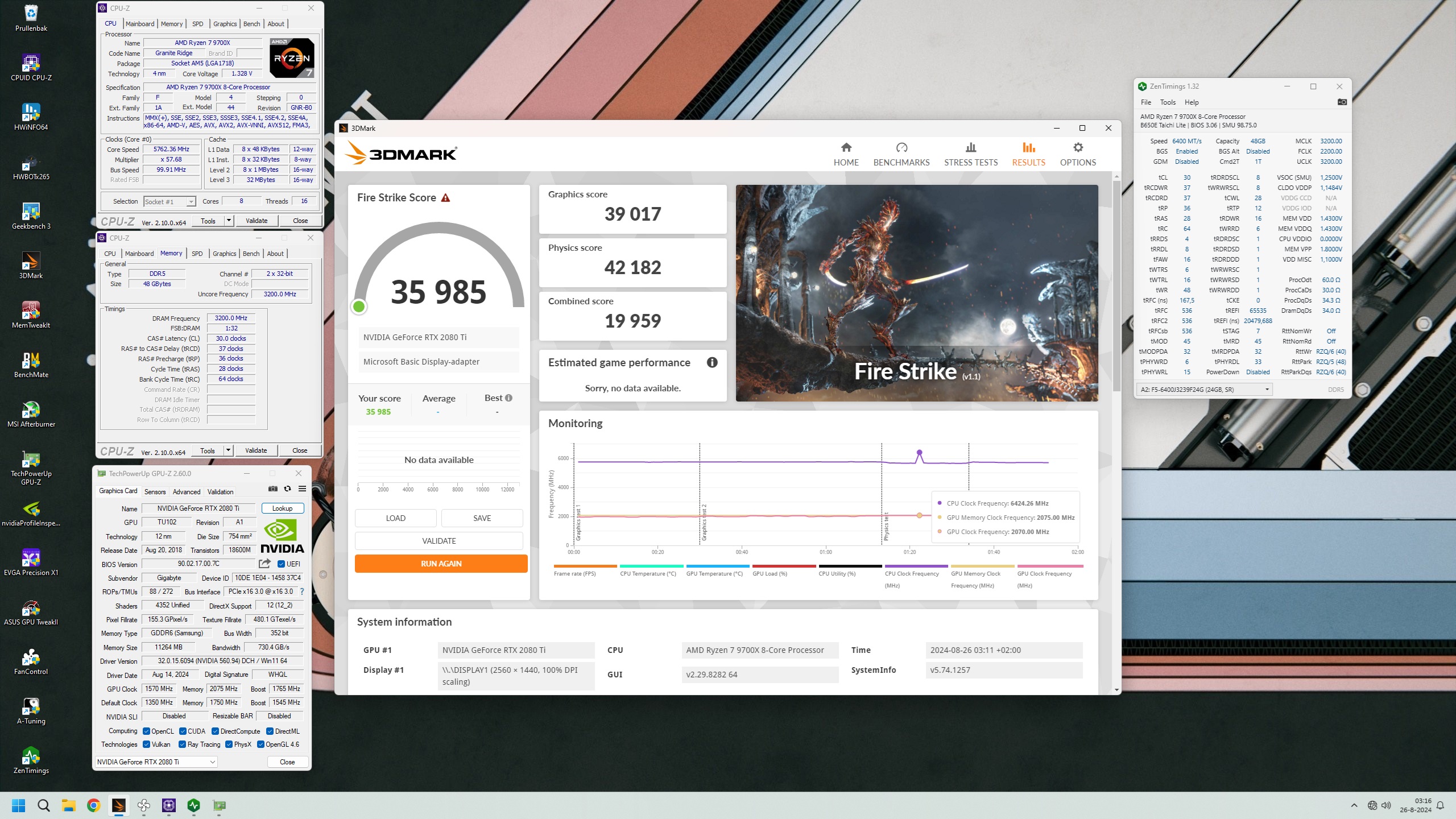Toggle CUDA checkbox in GPU-Z
This screenshot has height=819, width=1456.
[183, 731]
